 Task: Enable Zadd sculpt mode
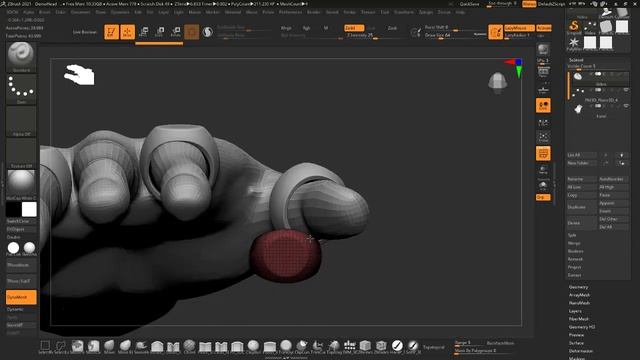(x=354, y=28)
